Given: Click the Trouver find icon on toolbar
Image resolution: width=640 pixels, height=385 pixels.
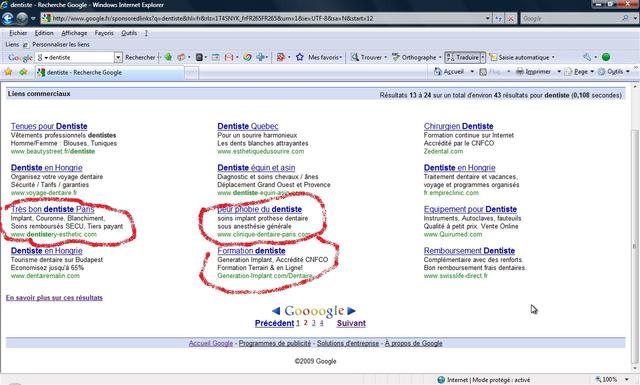Looking at the screenshot, I should (355, 57).
